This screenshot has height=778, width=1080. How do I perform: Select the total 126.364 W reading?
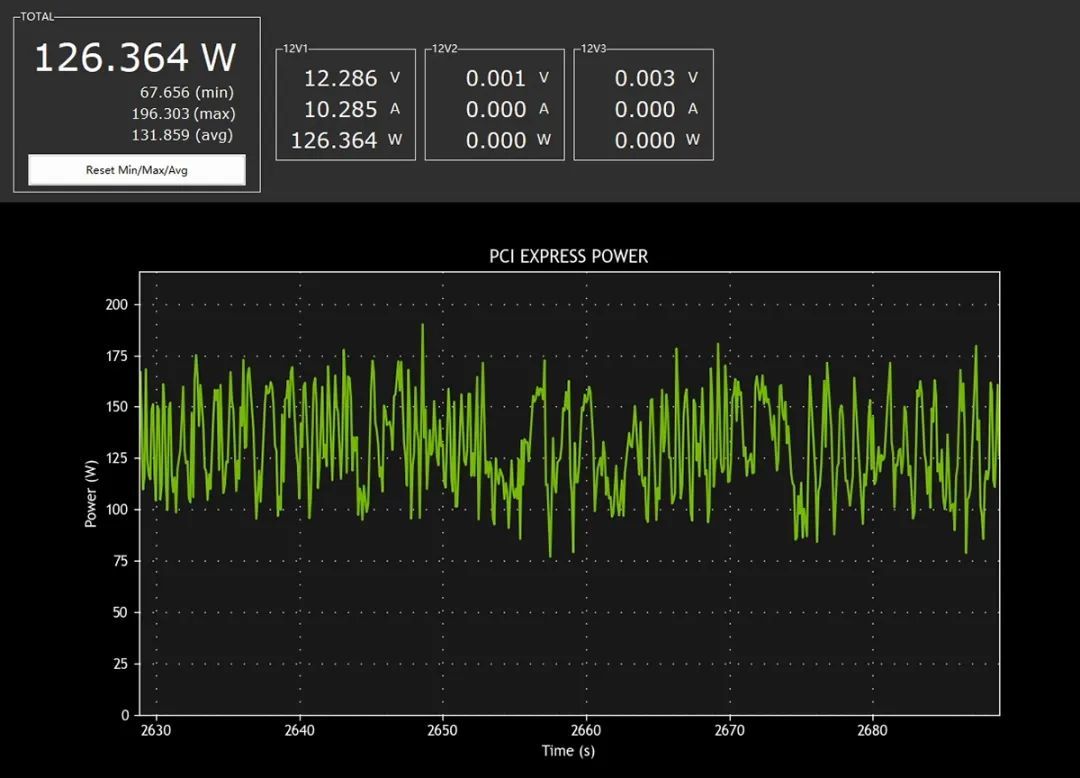coord(136,57)
